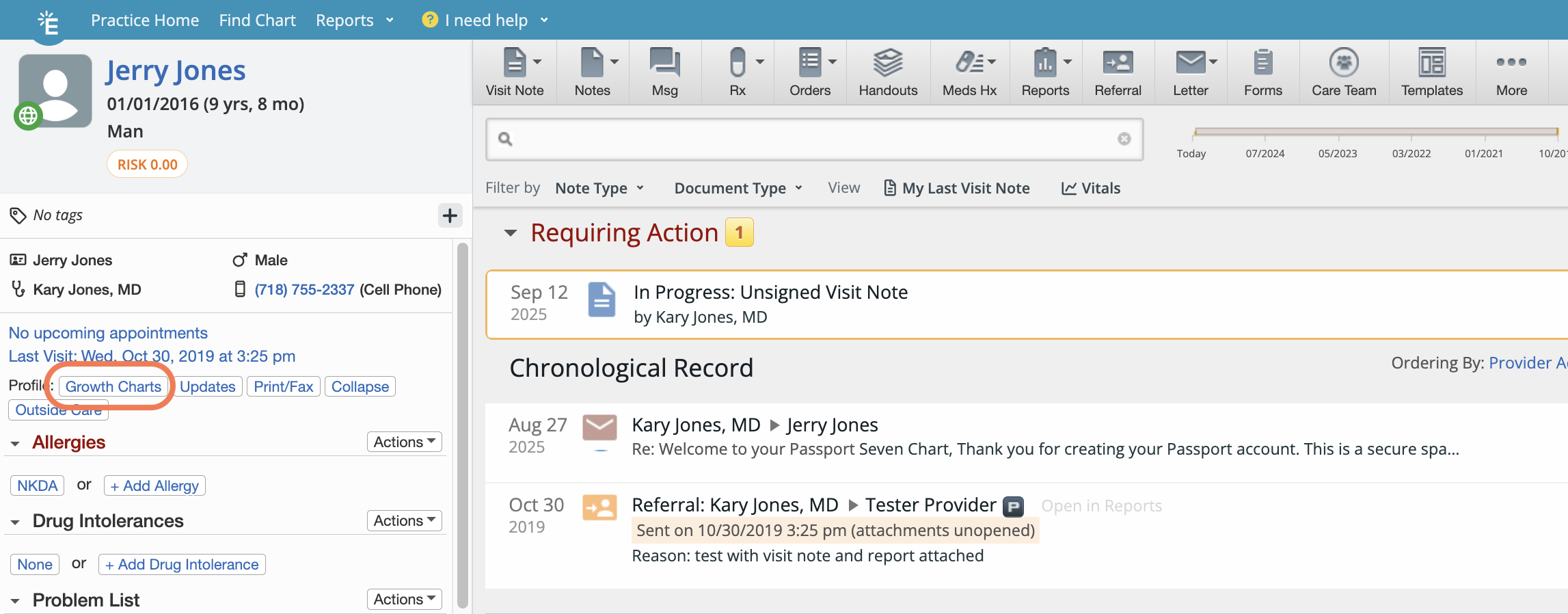Open the Templates tool
The image size is (1568, 614).
[x=1431, y=72]
